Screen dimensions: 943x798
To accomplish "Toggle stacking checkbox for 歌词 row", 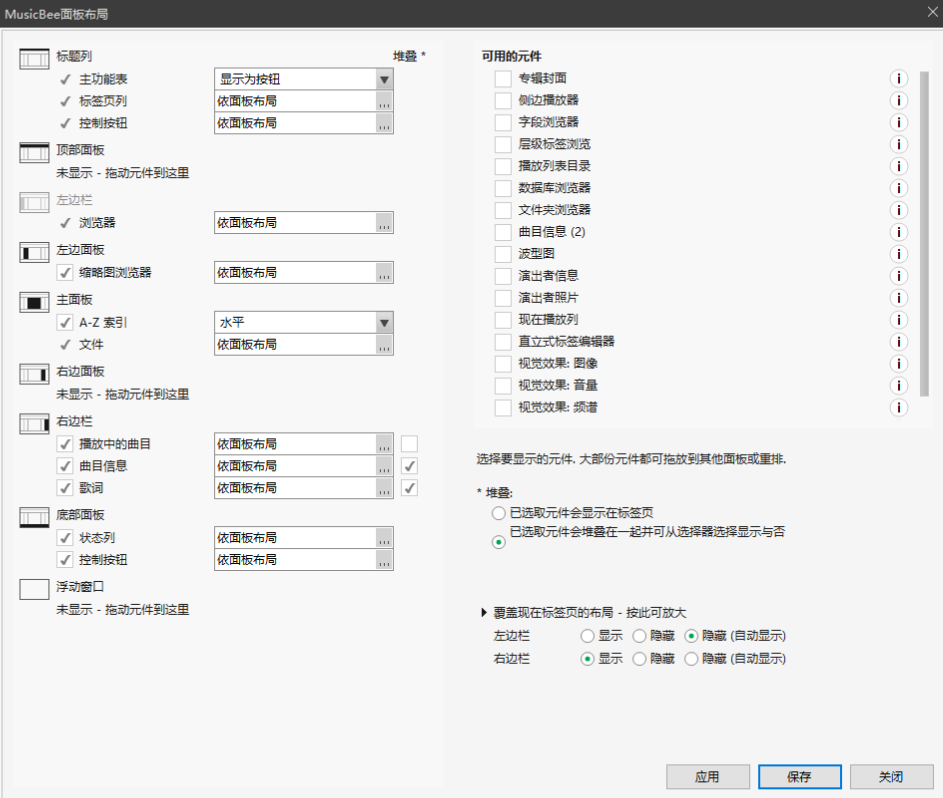I will pos(409,488).
